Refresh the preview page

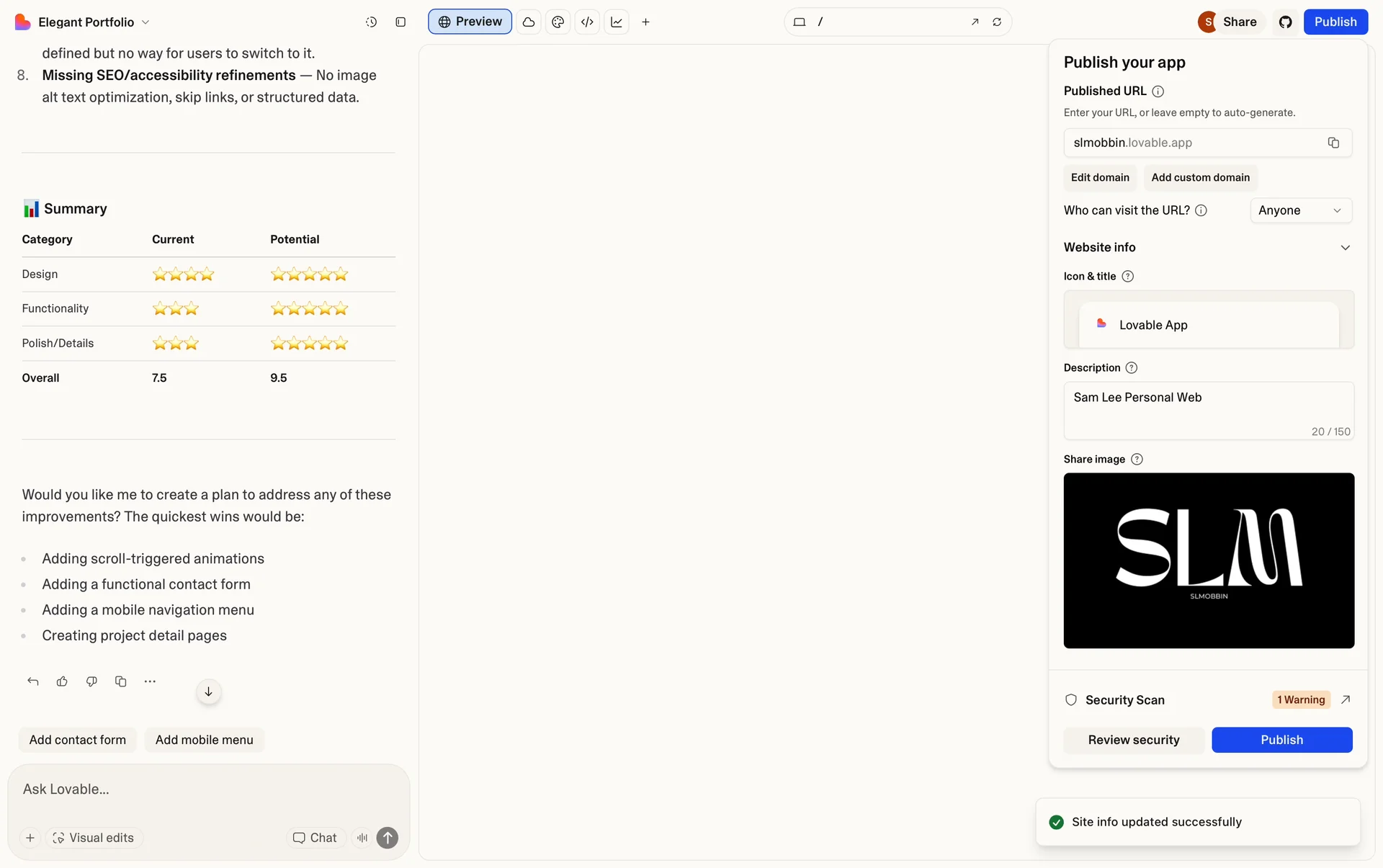tap(997, 22)
